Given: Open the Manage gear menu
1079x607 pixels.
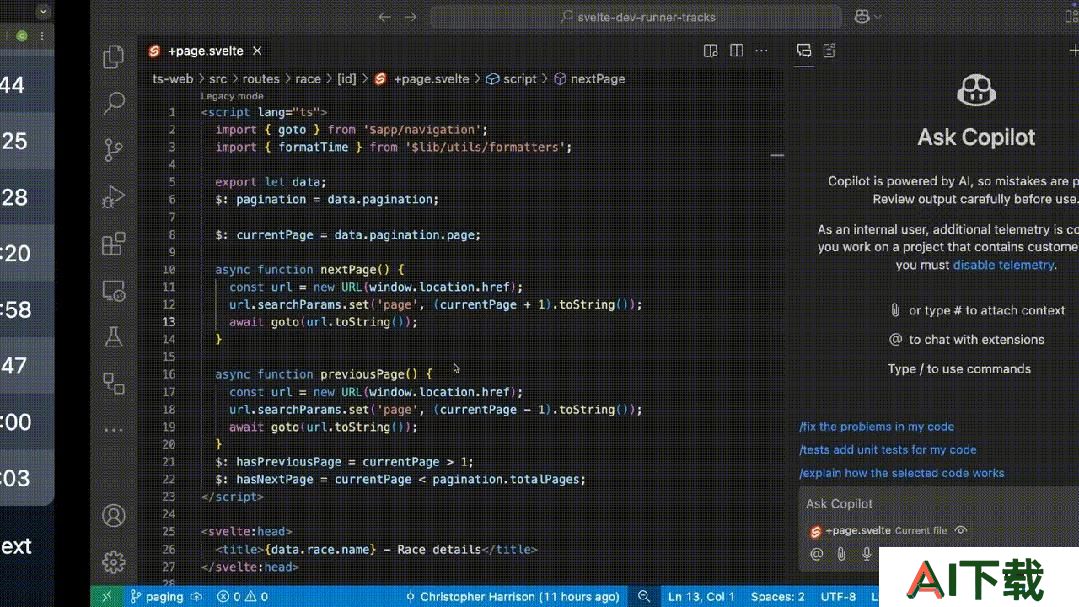Looking at the screenshot, I should pyautogui.click(x=114, y=562).
